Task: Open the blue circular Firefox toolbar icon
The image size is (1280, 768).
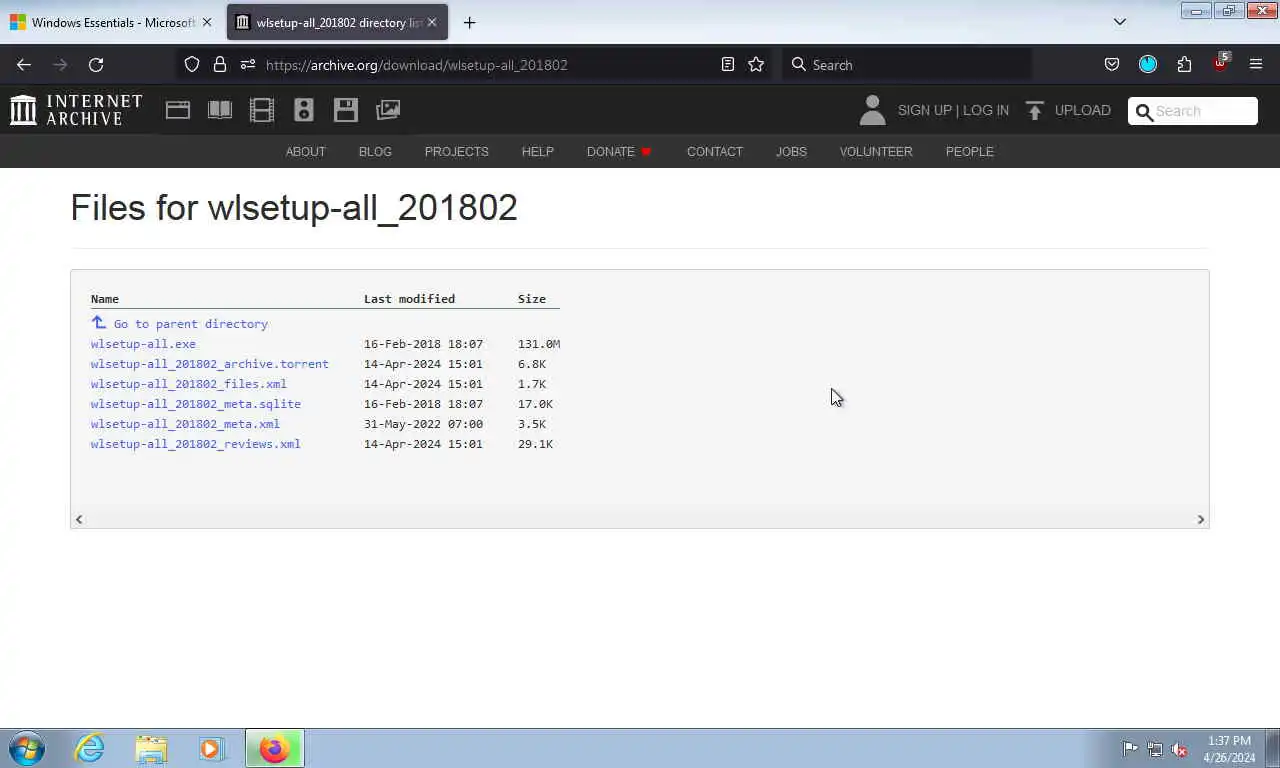Action: 1148,65
